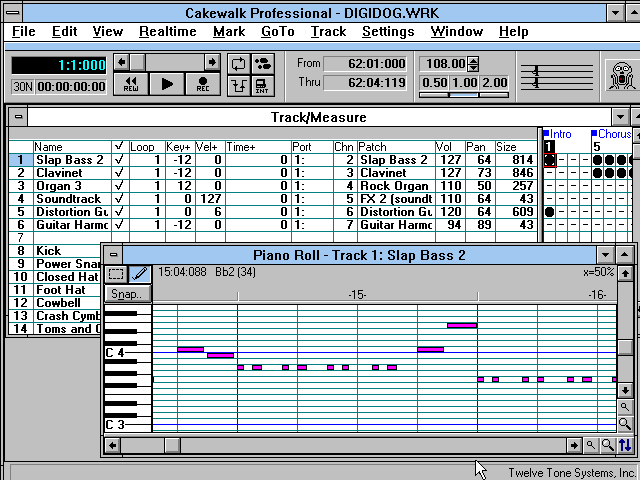Click position scrollbar left arrow in transport

(x=121, y=62)
